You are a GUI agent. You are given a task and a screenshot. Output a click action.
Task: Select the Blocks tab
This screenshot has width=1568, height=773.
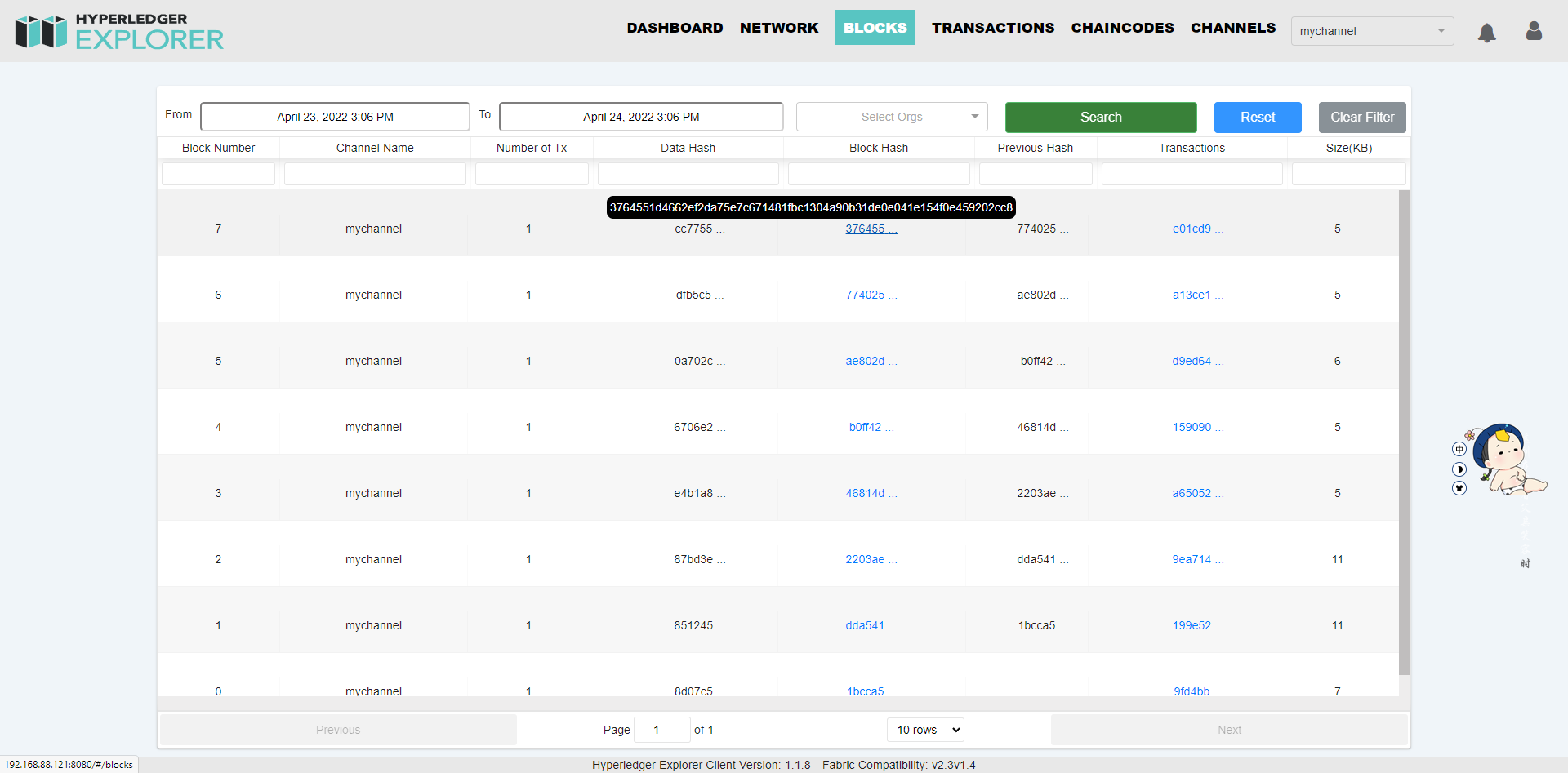[875, 28]
